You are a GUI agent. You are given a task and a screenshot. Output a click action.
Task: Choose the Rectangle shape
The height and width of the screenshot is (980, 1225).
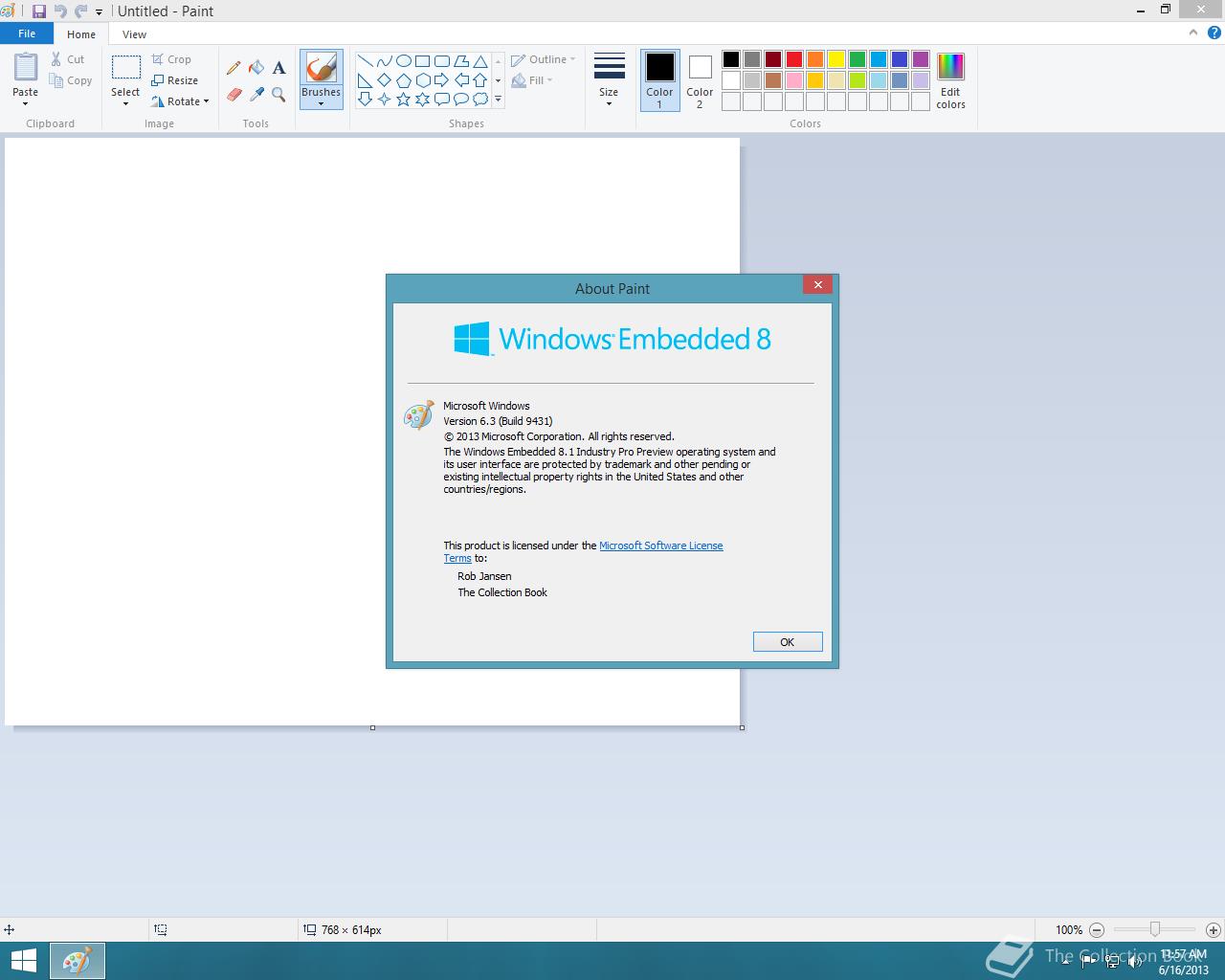pyautogui.click(x=423, y=61)
